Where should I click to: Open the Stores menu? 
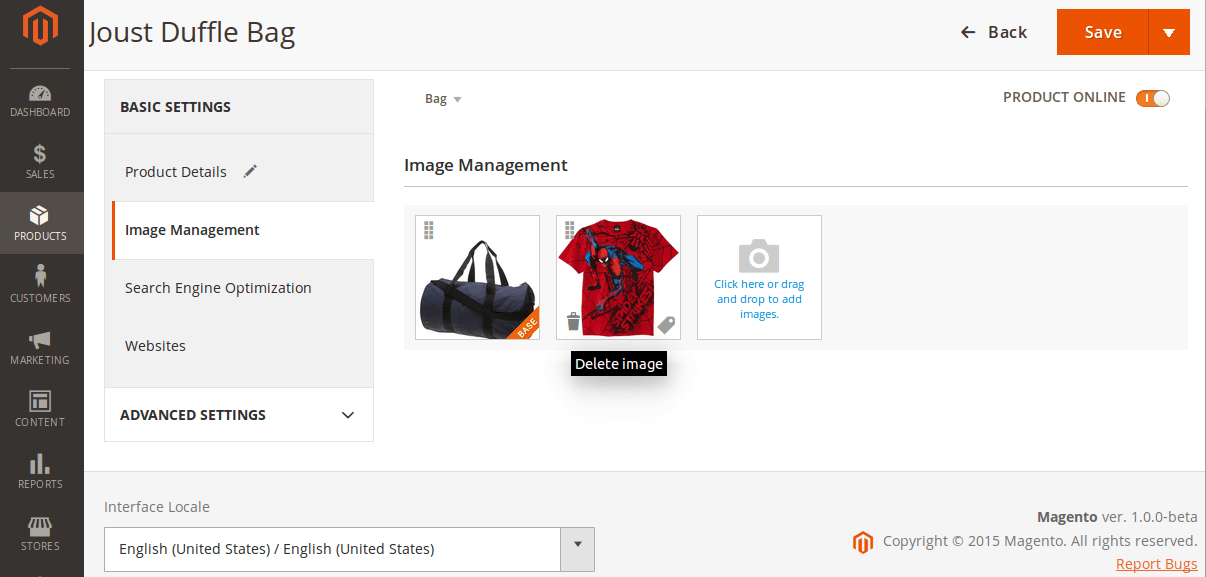[x=41, y=534]
